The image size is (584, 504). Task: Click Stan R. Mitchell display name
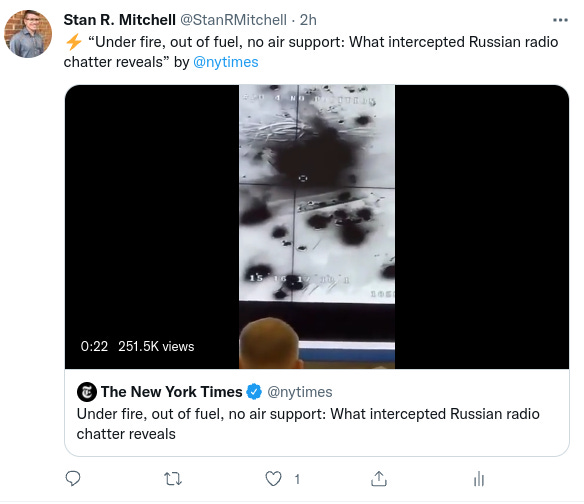pyautogui.click(x=119, y=20)
